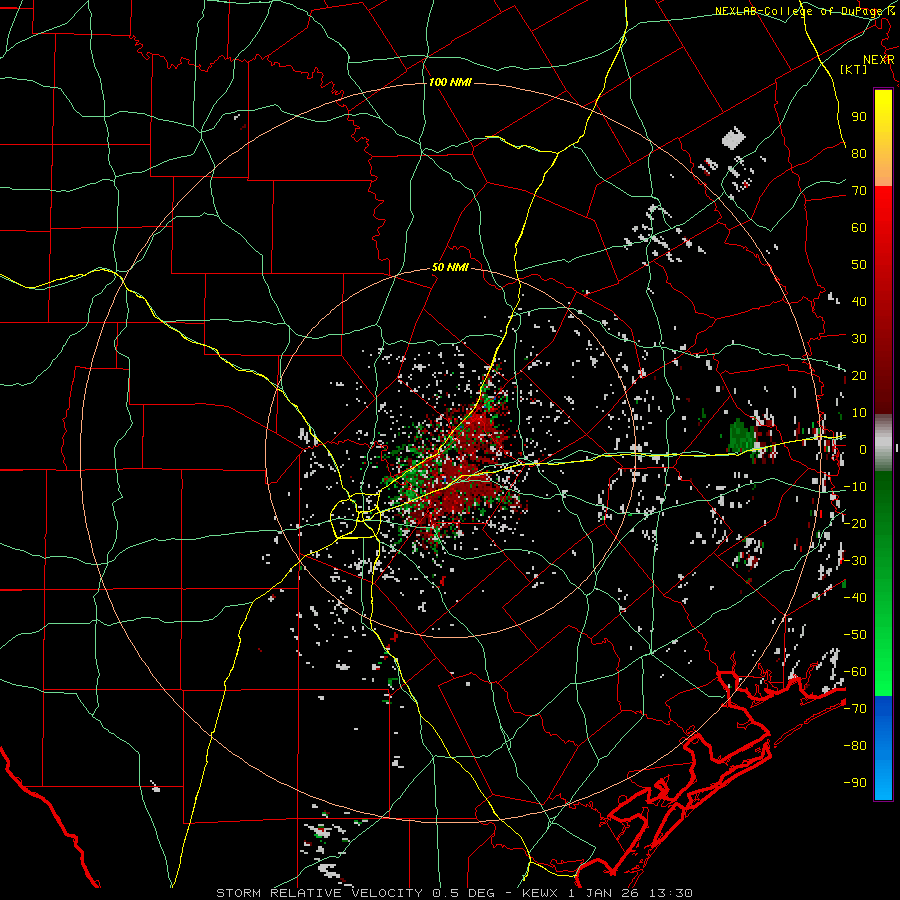Click the solid green echo patch east of the radar

pos(741,436)
